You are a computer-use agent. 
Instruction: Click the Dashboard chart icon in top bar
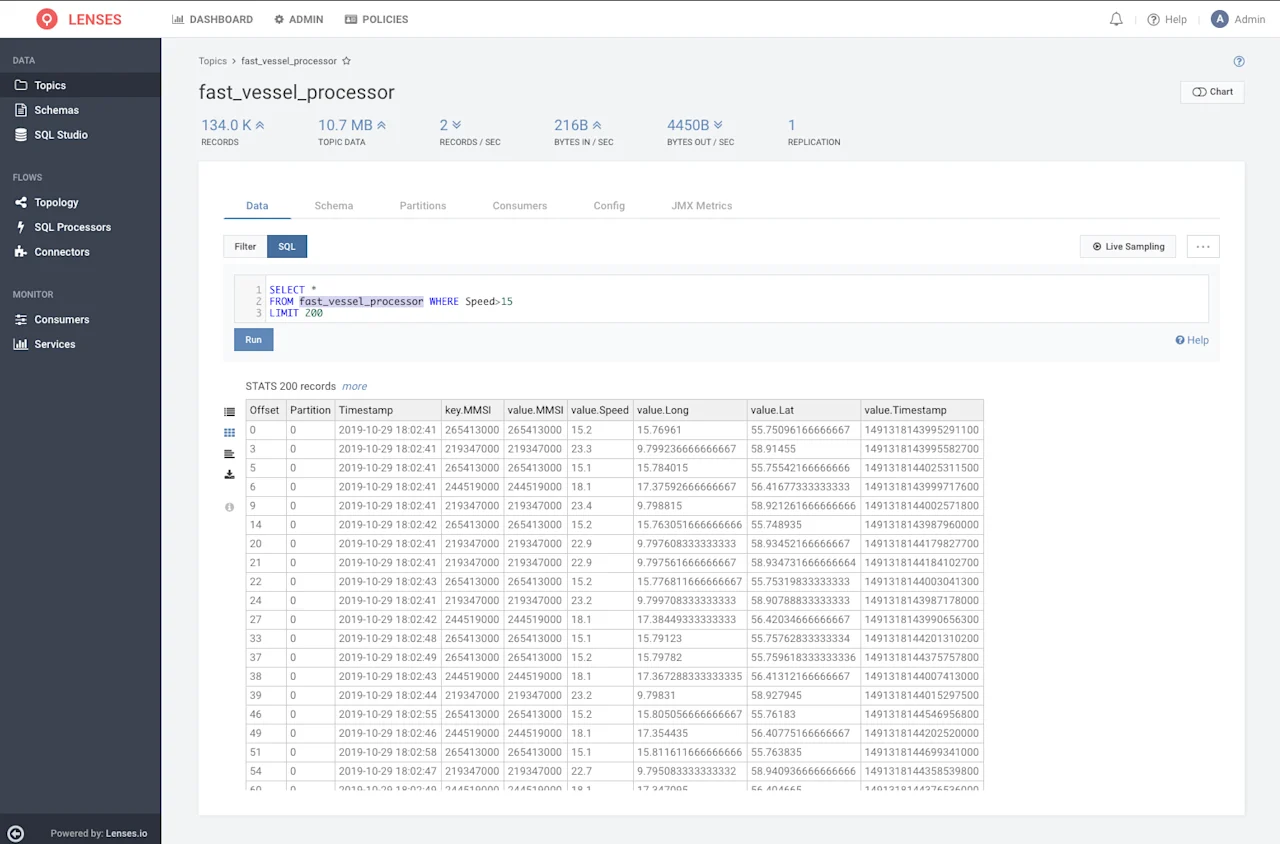coord(178,19)
